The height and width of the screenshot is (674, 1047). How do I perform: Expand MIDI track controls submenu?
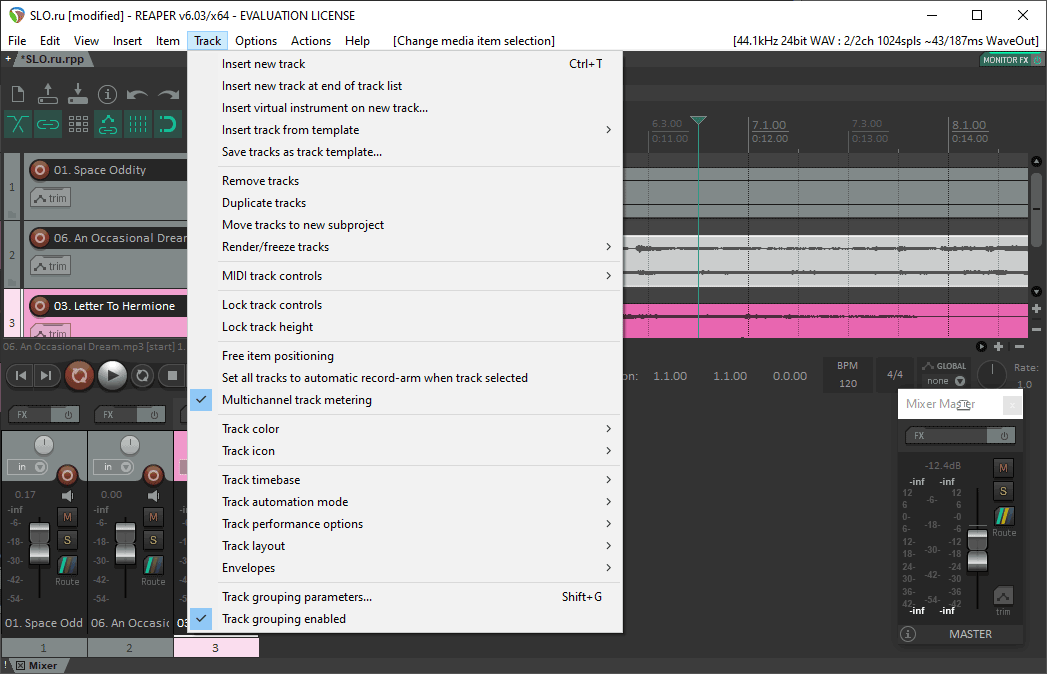pos(405,276)
